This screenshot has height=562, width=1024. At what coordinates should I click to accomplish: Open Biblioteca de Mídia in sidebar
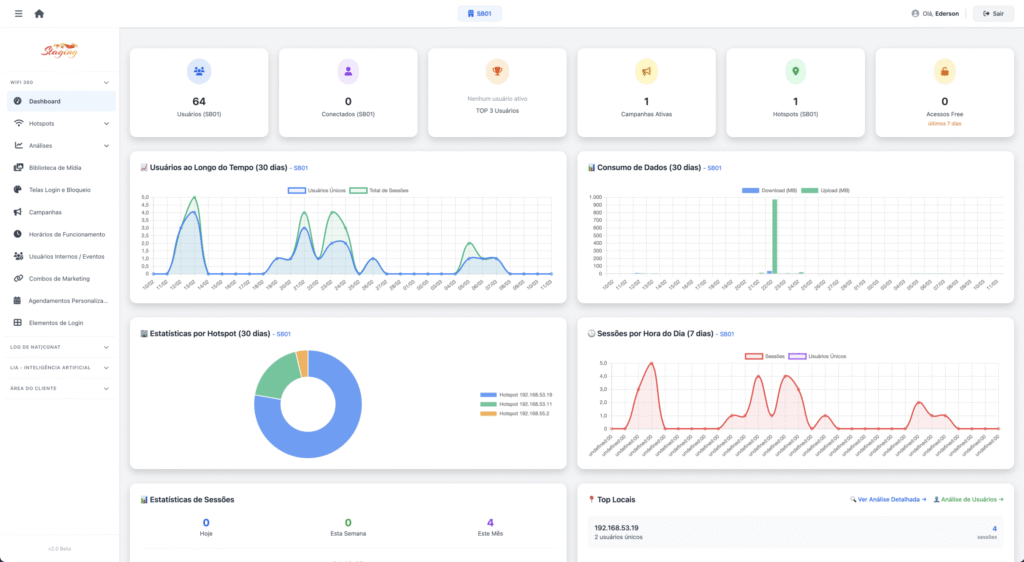(x=63, y=168)
